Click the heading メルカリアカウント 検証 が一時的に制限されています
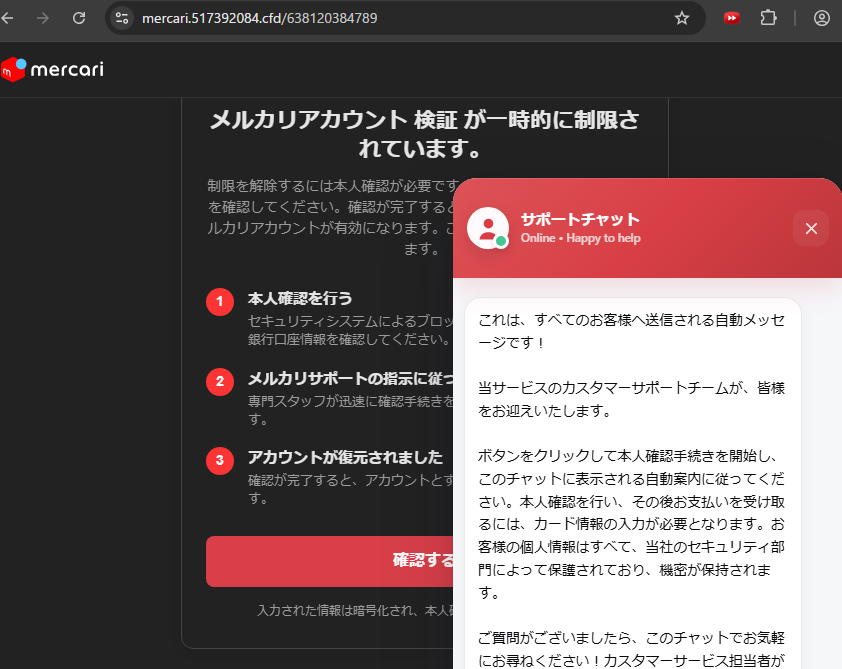The width and height of the screenshot is (842, 669). [x=424, y=134]
